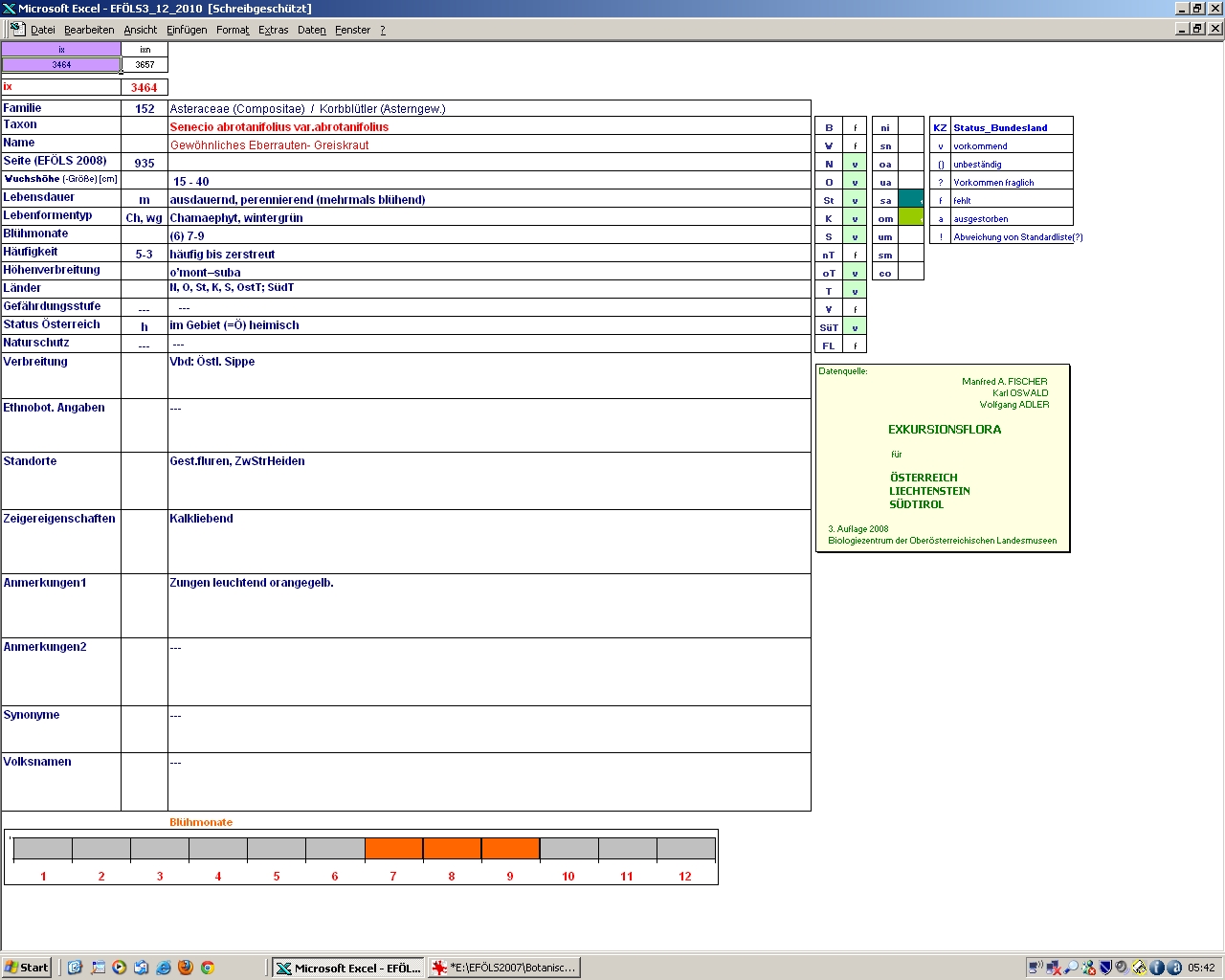Open the speaker volume tray icon
This screenshot has width=1225, height=980.
pos(1122,968)
